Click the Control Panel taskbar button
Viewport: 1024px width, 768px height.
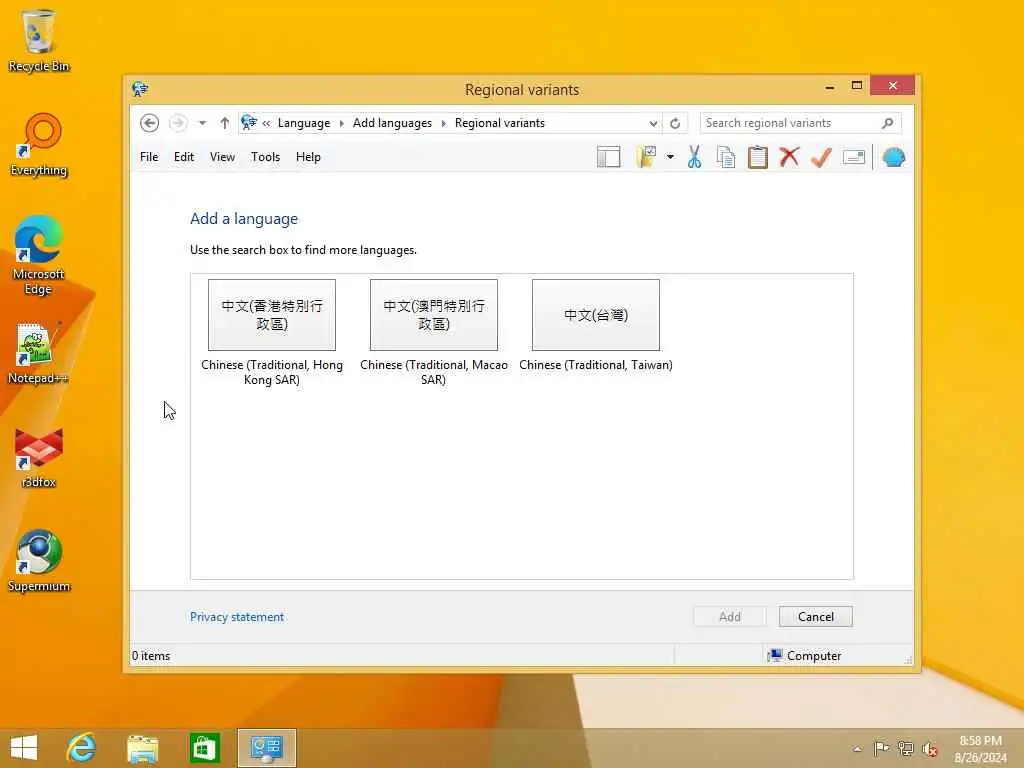coord(266,748)
